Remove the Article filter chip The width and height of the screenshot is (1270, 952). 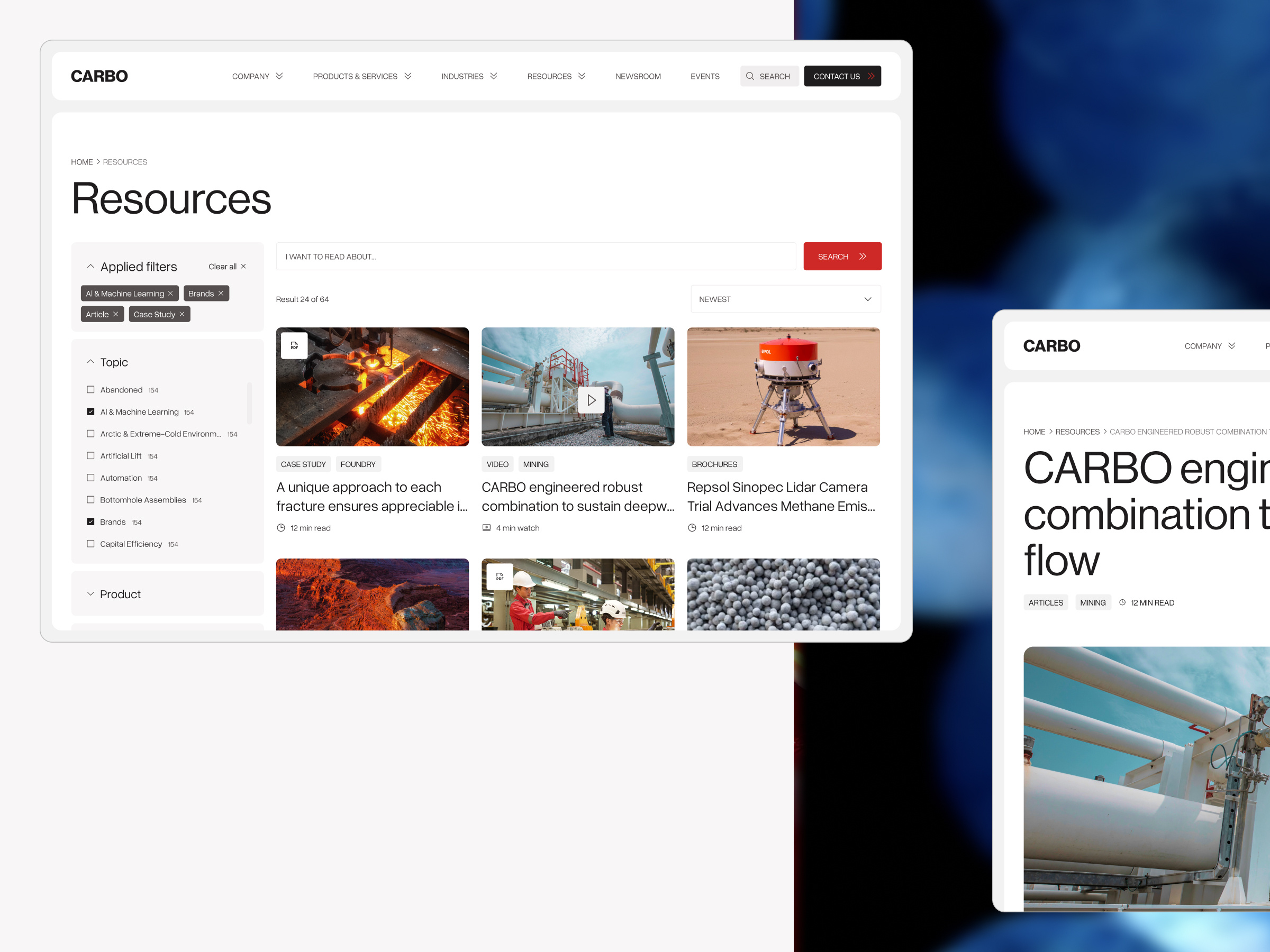click(115, 315)
